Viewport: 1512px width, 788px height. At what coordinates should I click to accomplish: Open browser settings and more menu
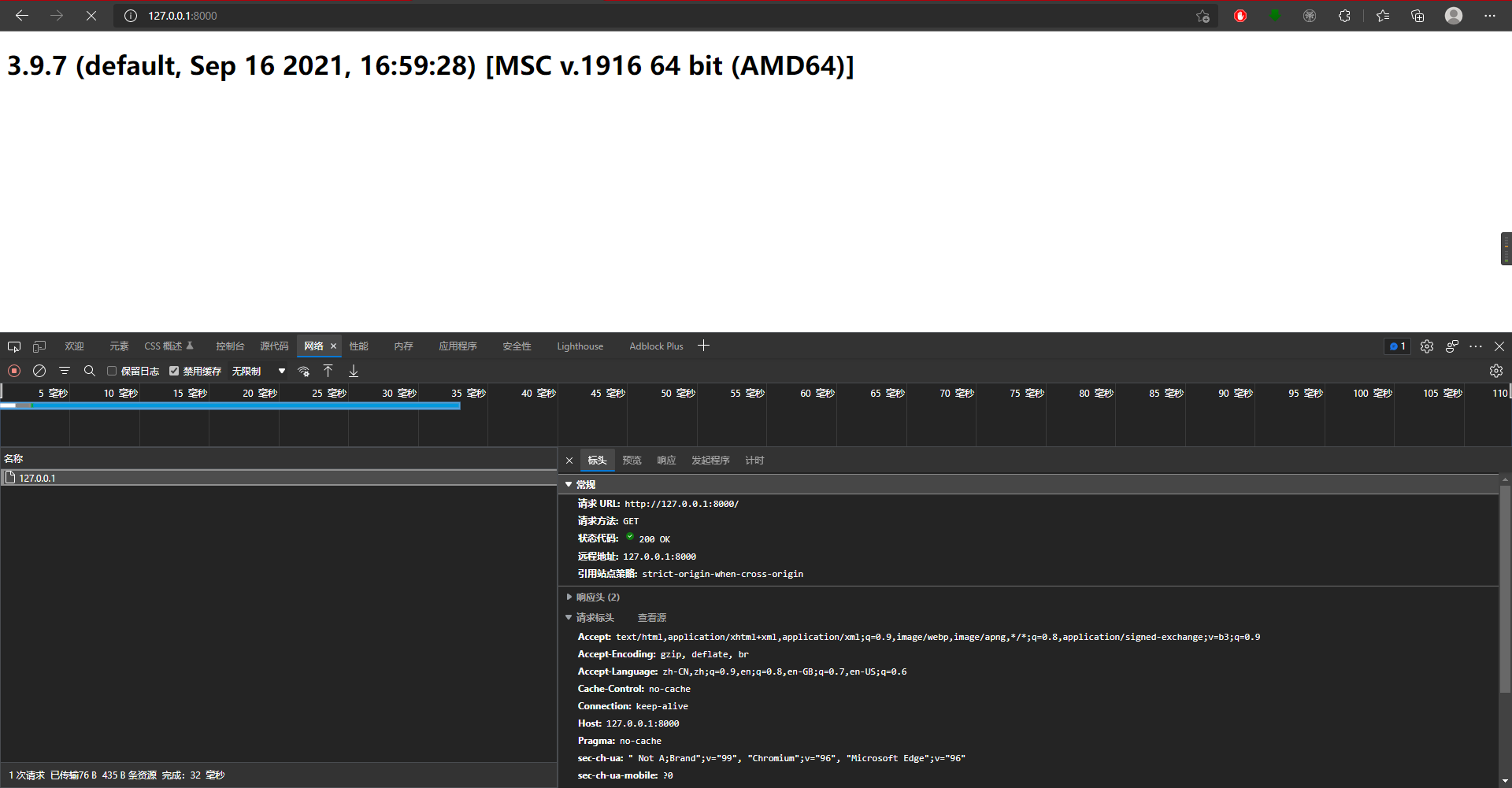[x=1490, y=16]
